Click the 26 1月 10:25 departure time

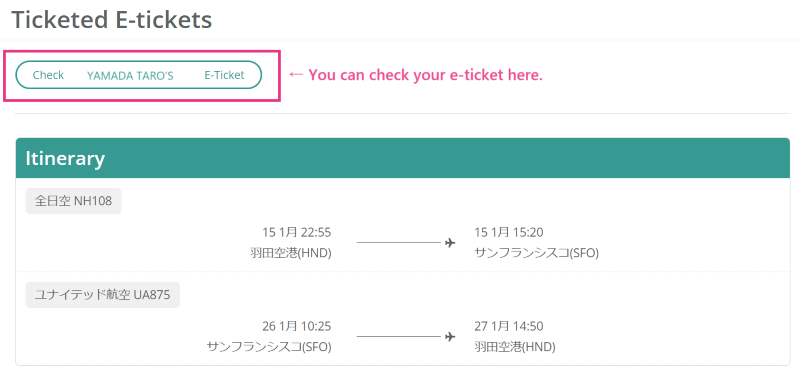pos(297,327)
